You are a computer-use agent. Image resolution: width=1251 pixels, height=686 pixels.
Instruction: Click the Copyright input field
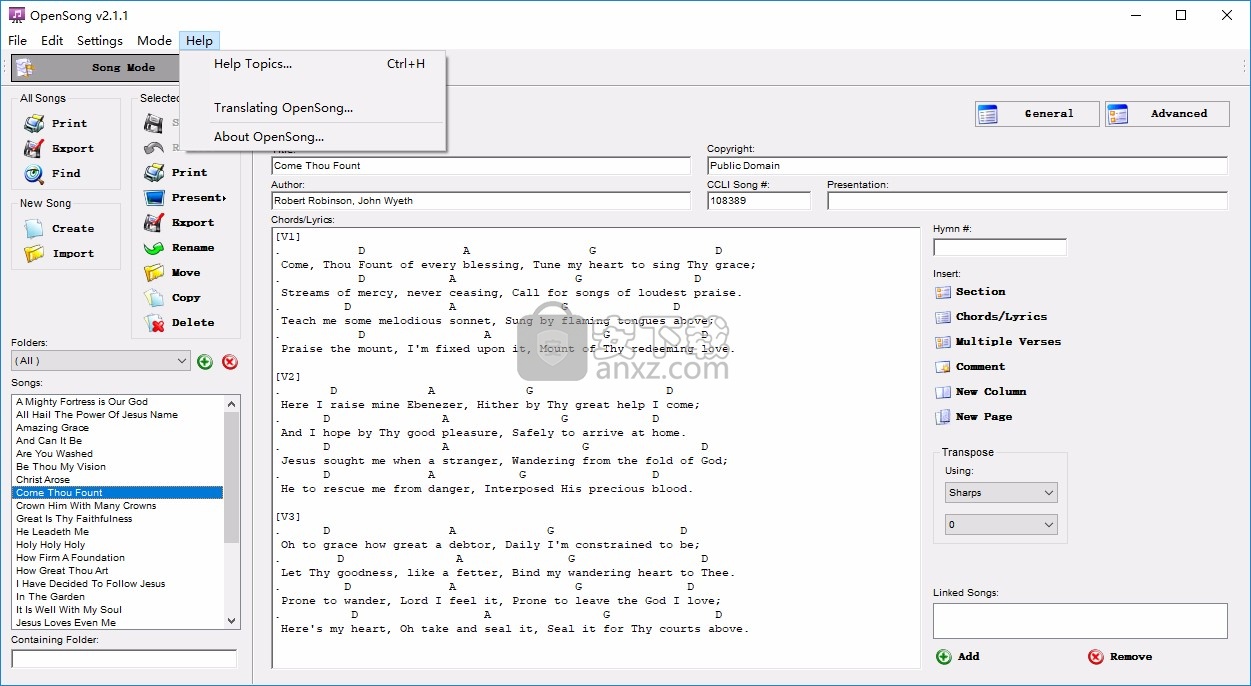pyautogui.click(x=967, y=166)
